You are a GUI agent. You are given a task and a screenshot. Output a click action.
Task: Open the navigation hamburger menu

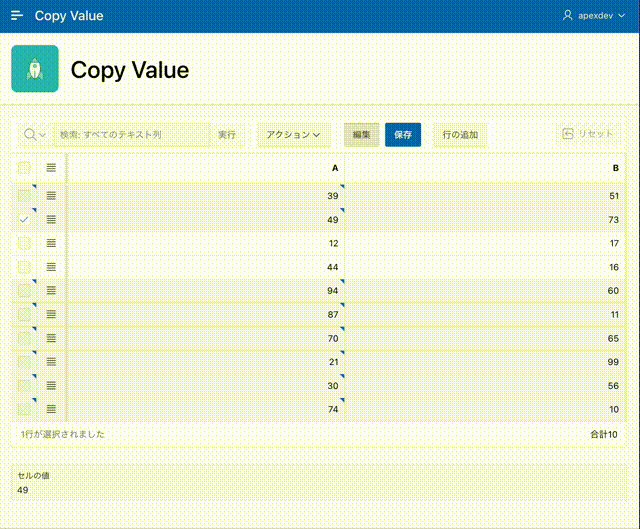point(17,16)
